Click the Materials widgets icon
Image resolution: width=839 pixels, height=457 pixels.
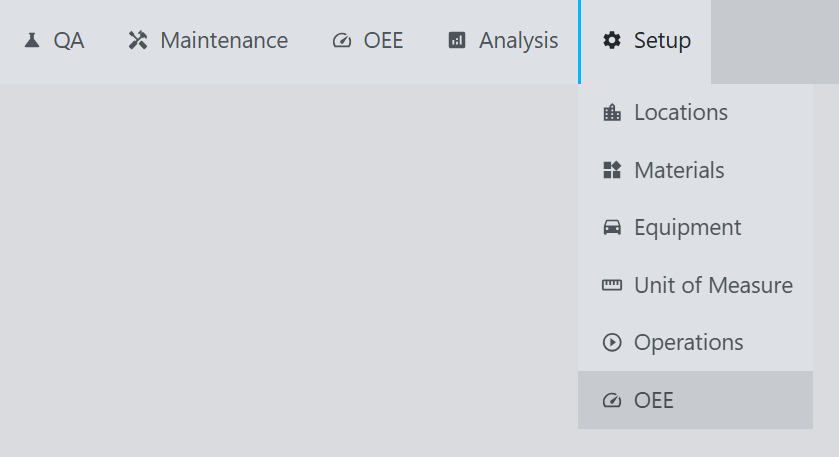612,170
